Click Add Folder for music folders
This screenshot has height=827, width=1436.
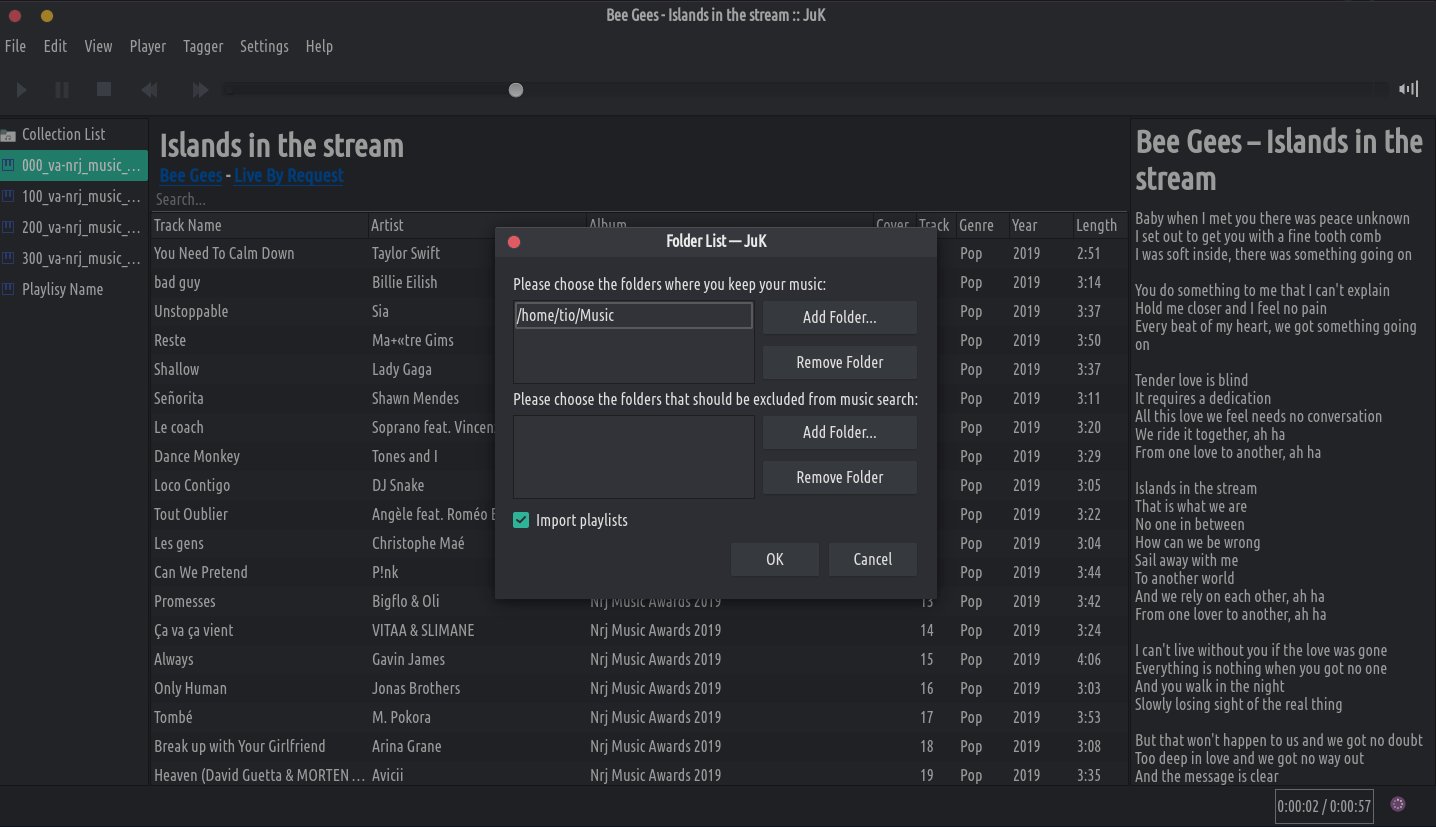point(840,318)
